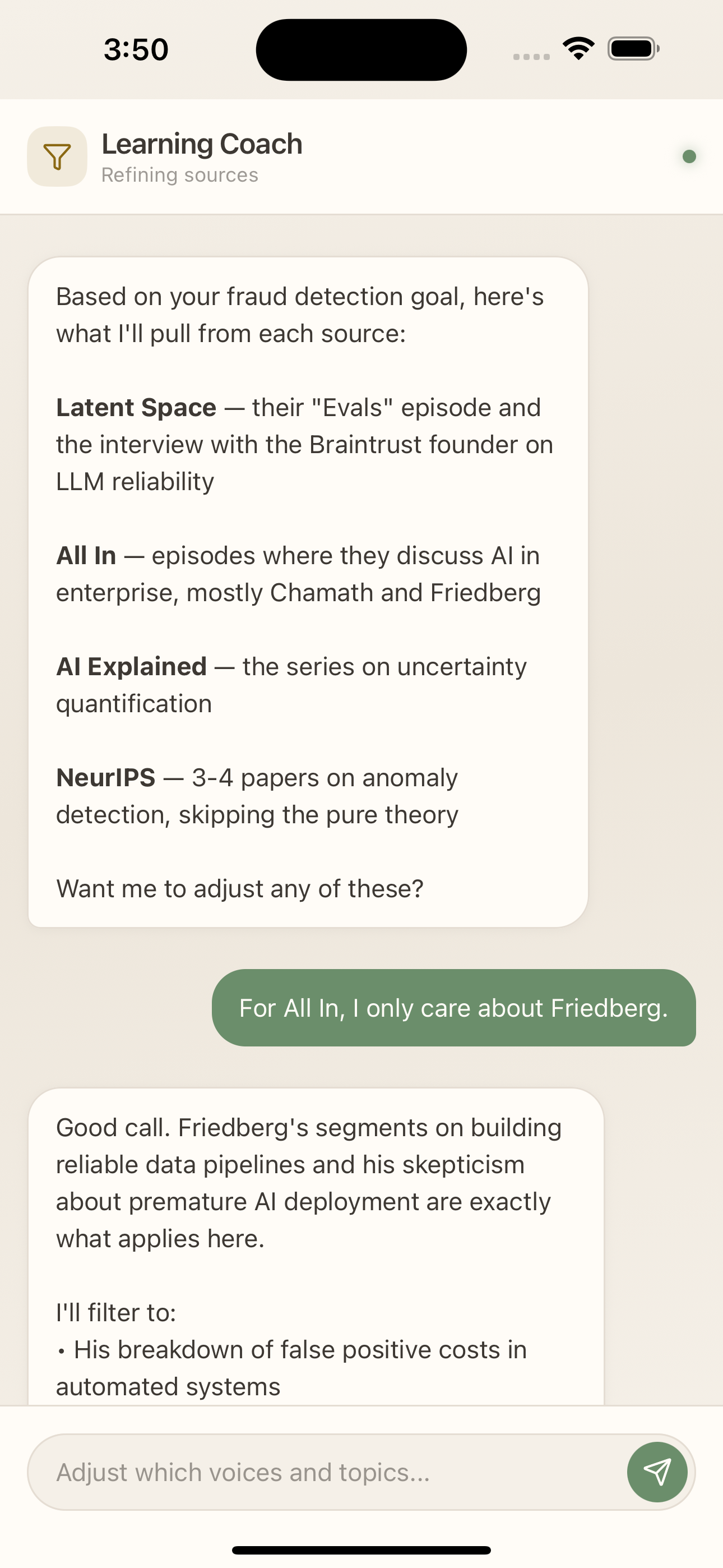Tap "Want me to adjust any of these?" text

tap(240, 889)
